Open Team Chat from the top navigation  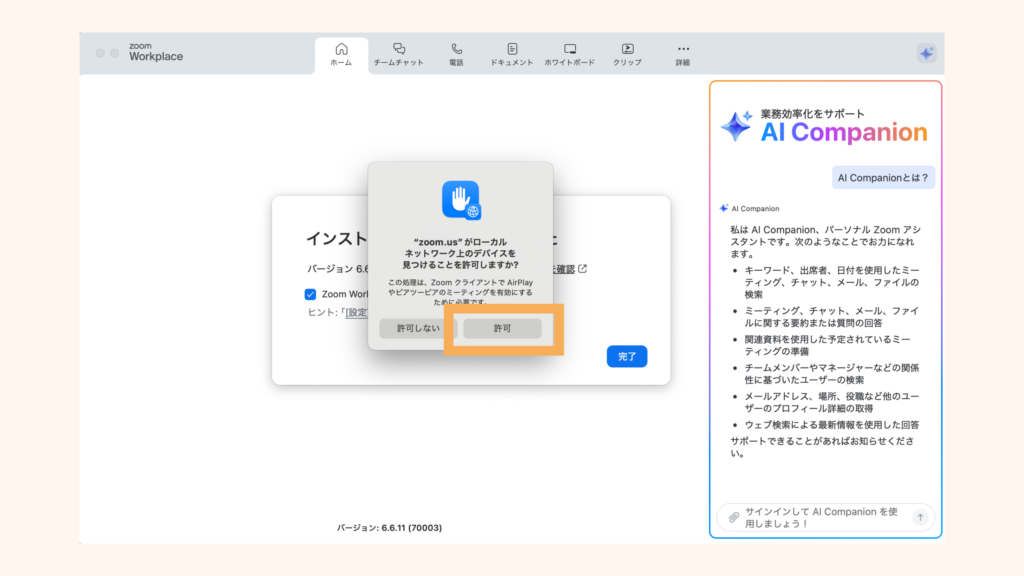coord(399,54)
